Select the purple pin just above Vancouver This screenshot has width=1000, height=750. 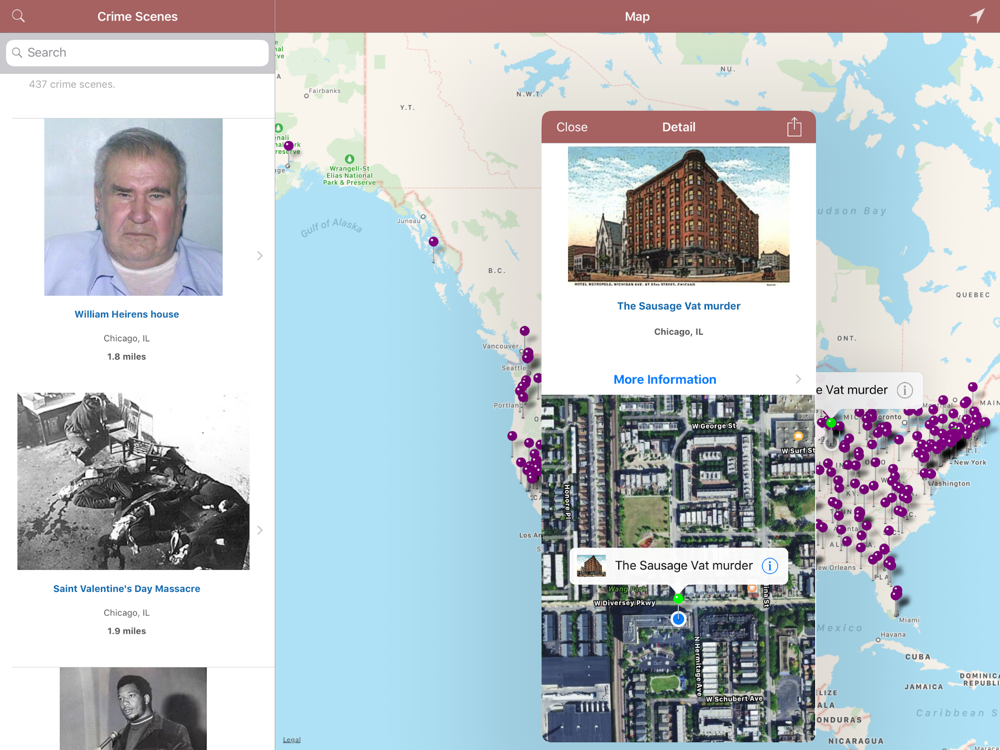[x=524, y=331]
